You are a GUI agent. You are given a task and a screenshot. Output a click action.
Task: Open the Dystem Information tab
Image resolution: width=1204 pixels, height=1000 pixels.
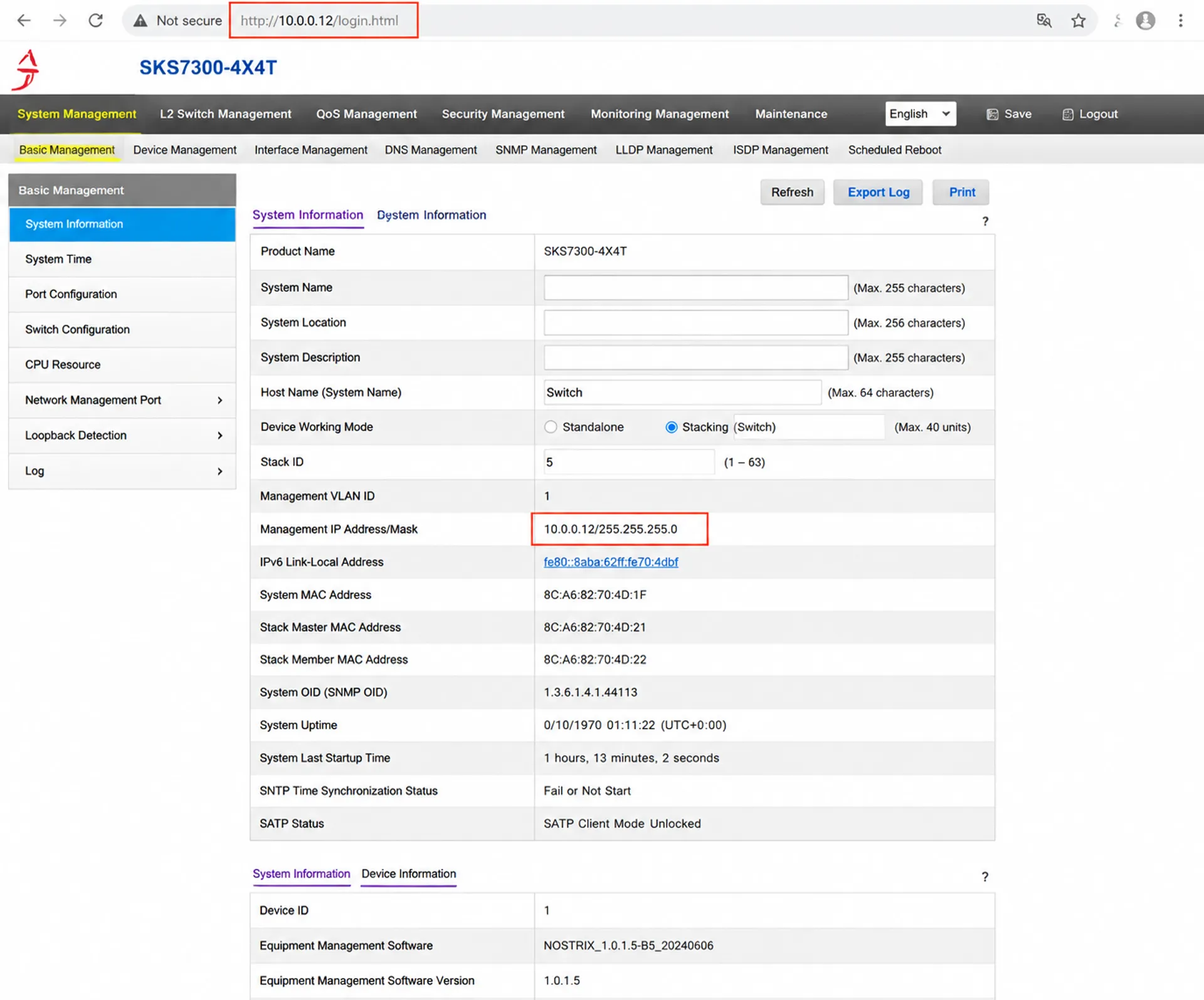(x=431, y=215)
